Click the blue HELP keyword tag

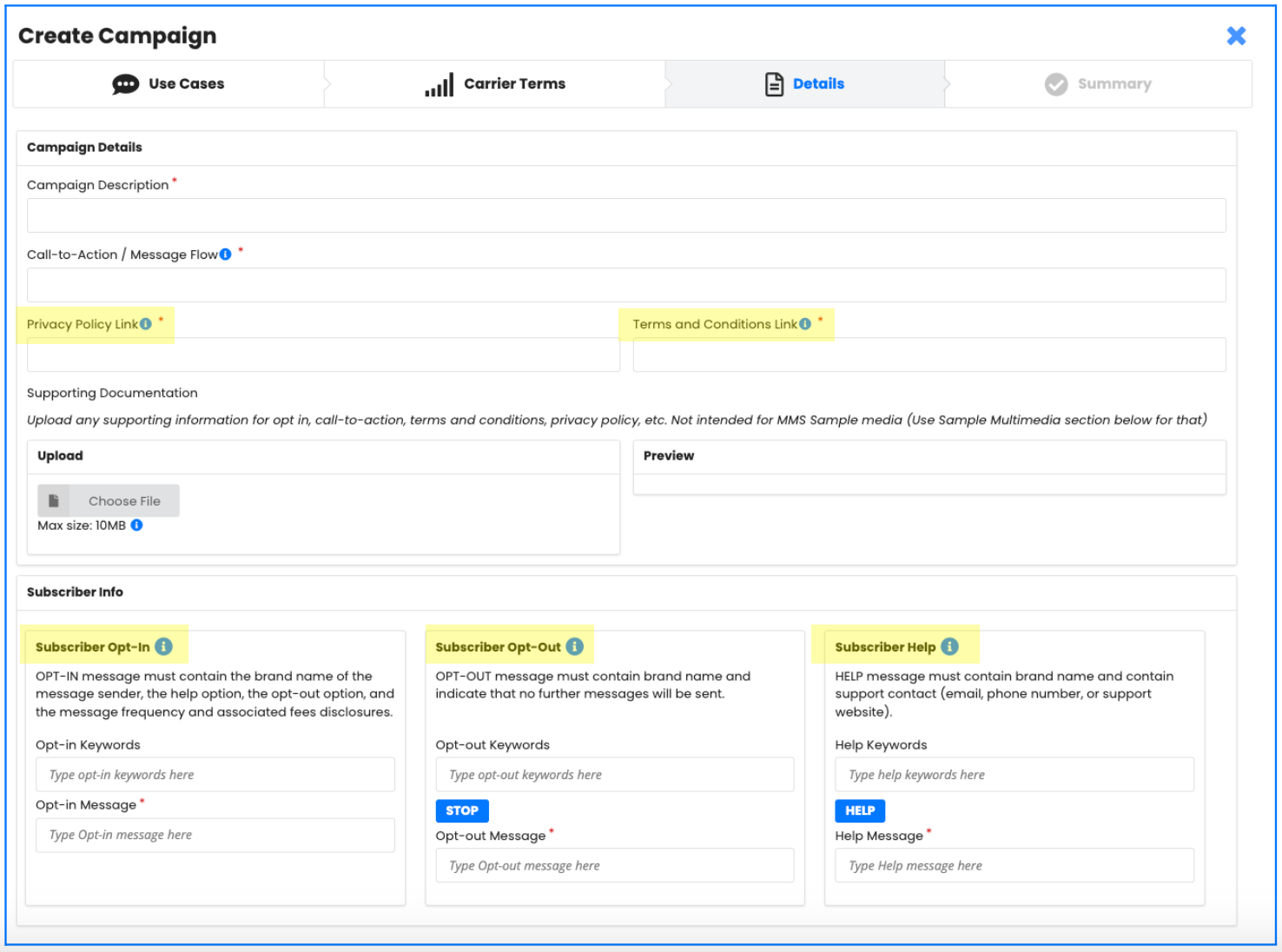coord(860,810)
